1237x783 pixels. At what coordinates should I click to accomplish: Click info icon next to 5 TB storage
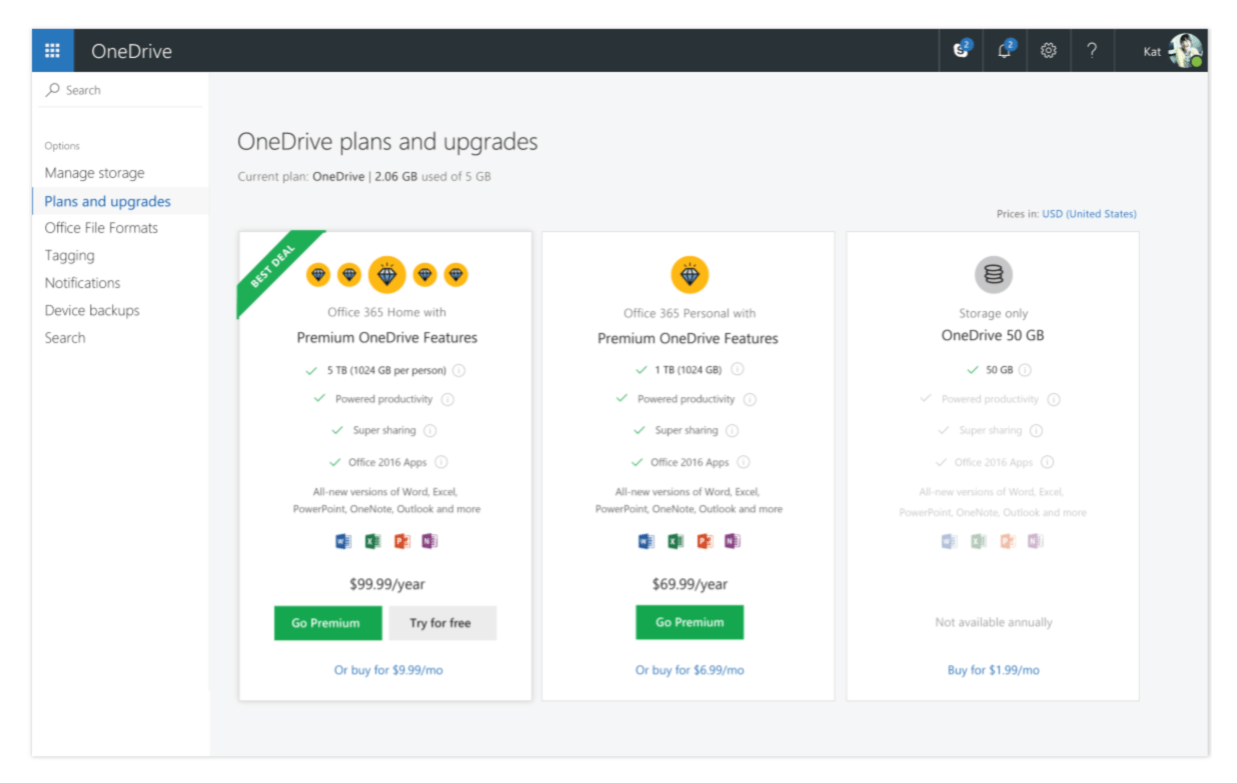458,370
